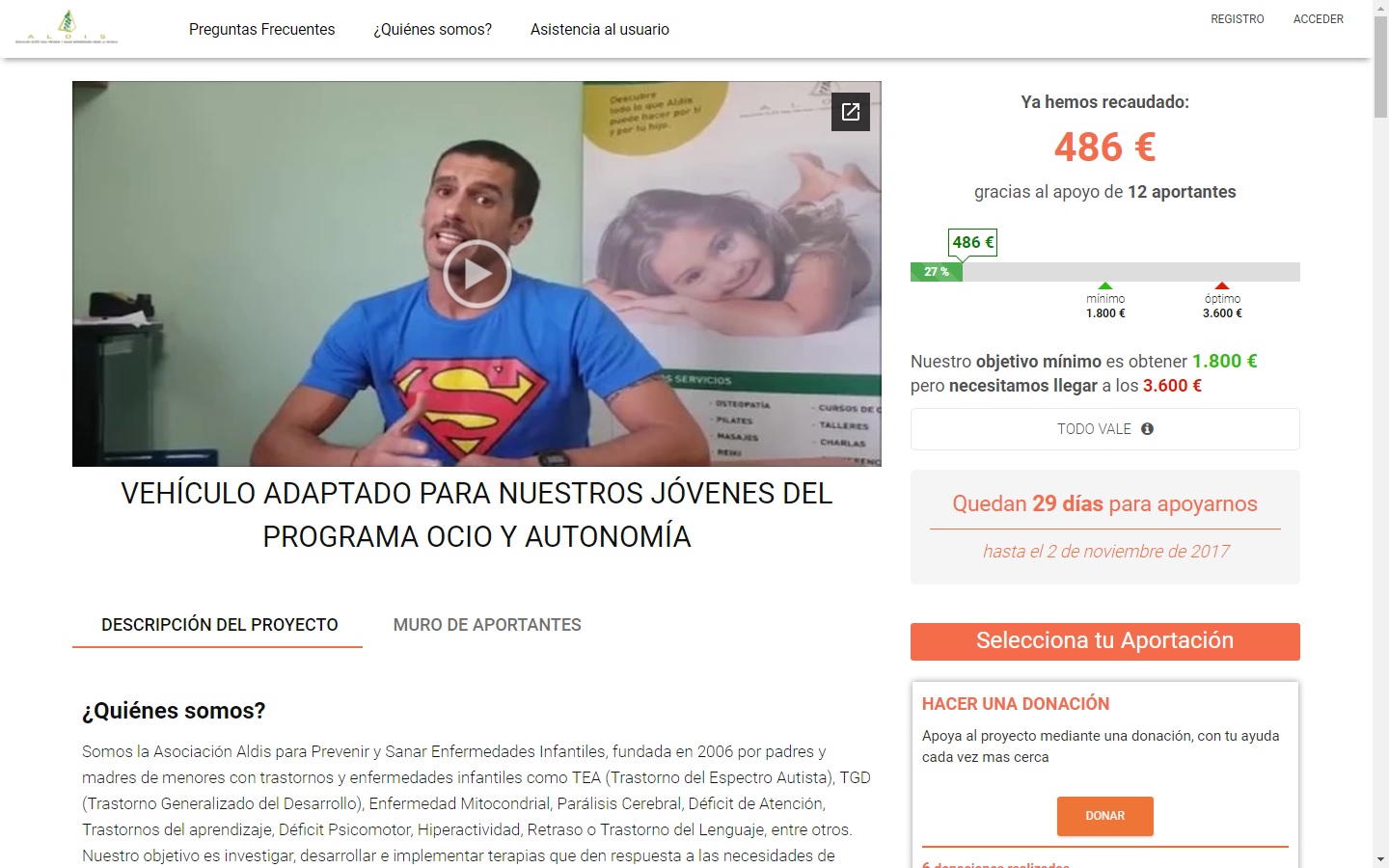Open video in new window icon
The width and height of the screenshot is (1389, 868).
point(851,112)
